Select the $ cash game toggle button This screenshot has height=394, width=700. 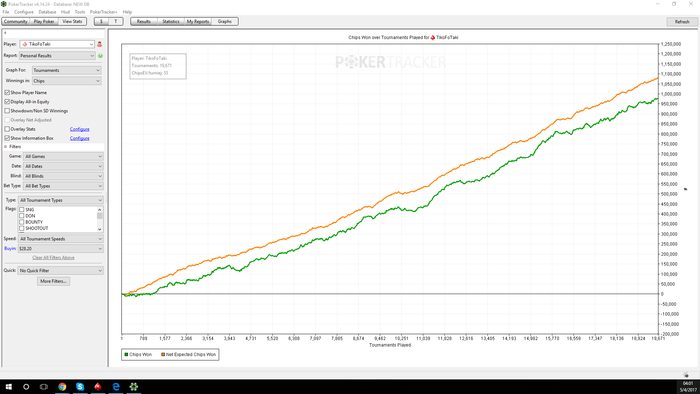click(x=101, y=21)
